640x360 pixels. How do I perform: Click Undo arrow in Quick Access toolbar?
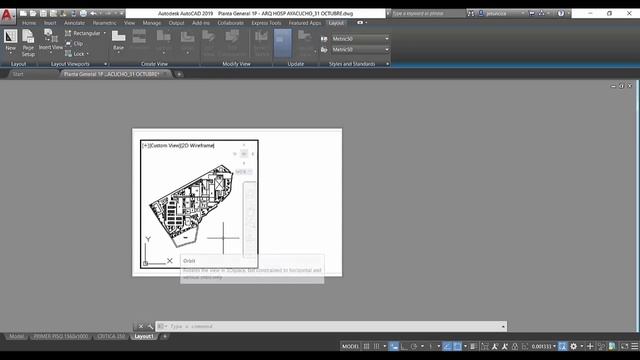[x=93, y=13]
